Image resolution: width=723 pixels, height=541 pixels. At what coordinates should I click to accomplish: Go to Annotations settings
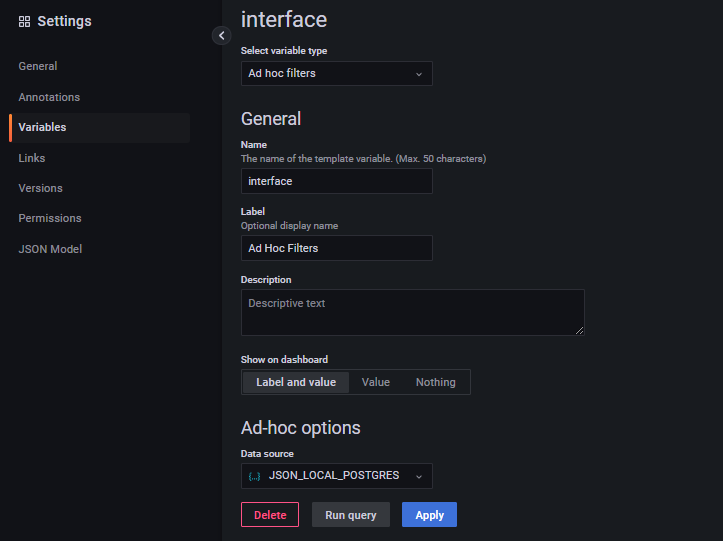(49, 97)
